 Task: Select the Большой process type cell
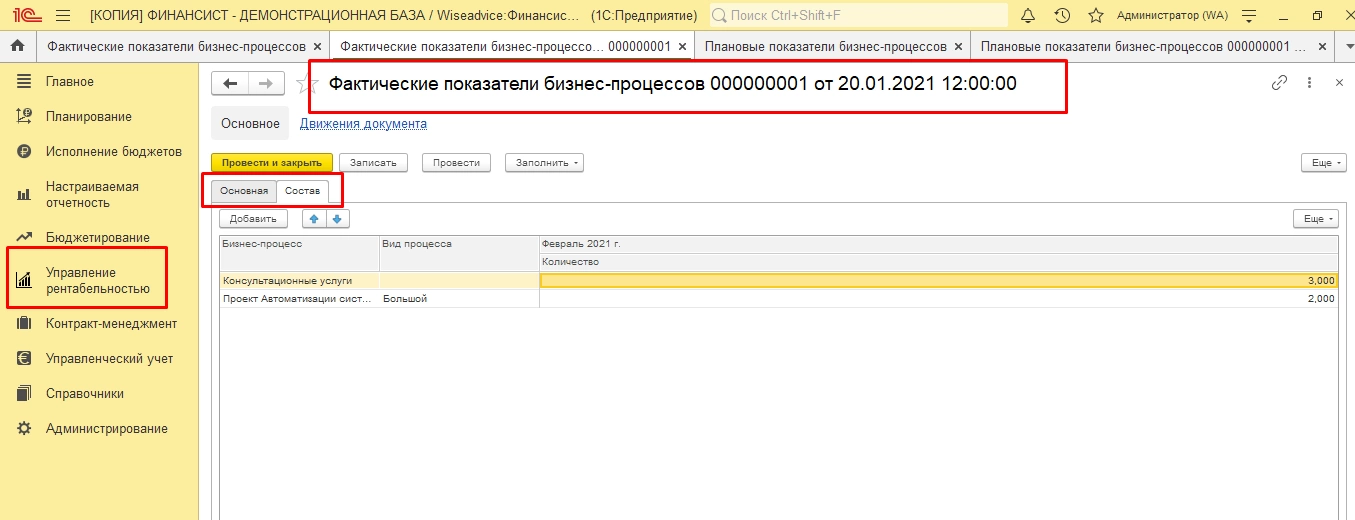(x=459, y=299)
